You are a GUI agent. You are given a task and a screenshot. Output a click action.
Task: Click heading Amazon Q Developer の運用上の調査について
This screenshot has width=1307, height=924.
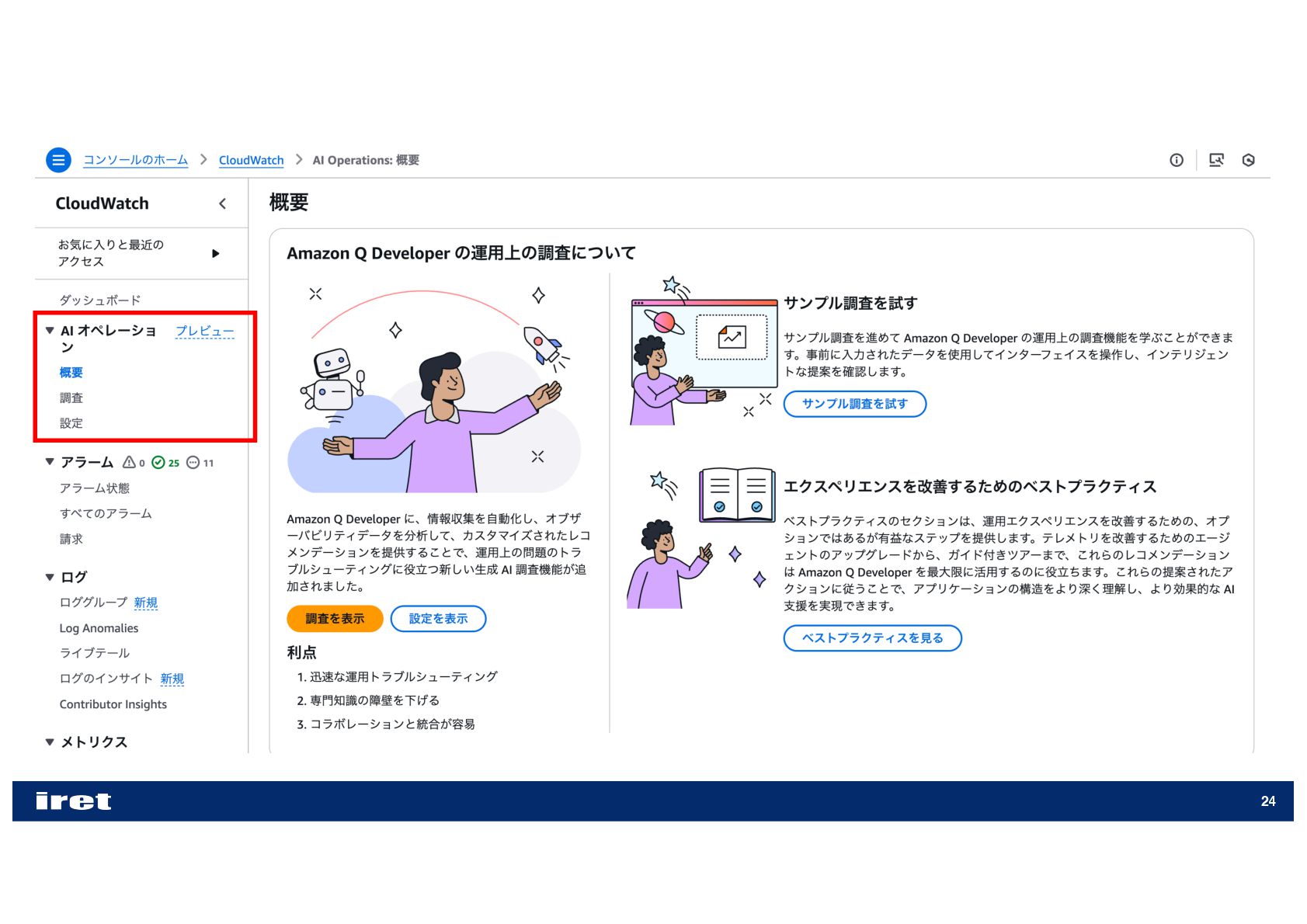click(461, 253)
